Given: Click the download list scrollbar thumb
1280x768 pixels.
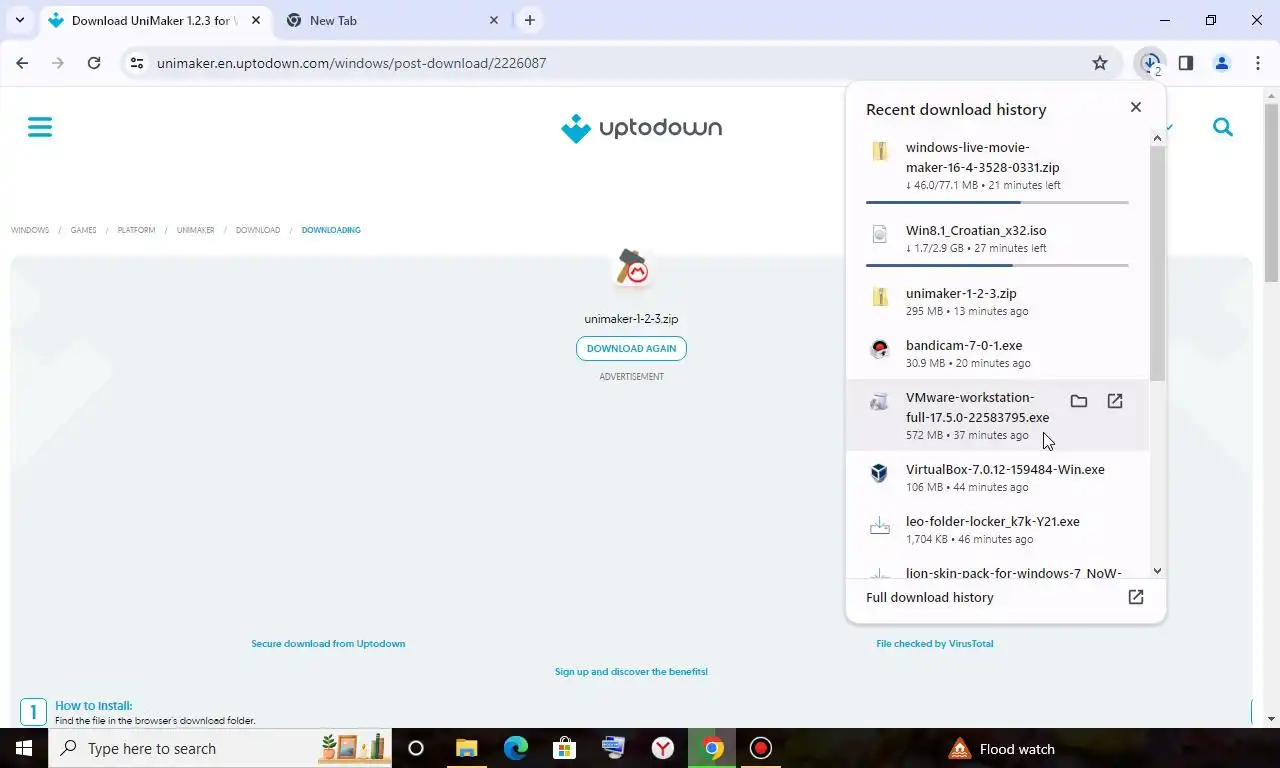Looking at the screenshot, I should [x=1157, y=264].
